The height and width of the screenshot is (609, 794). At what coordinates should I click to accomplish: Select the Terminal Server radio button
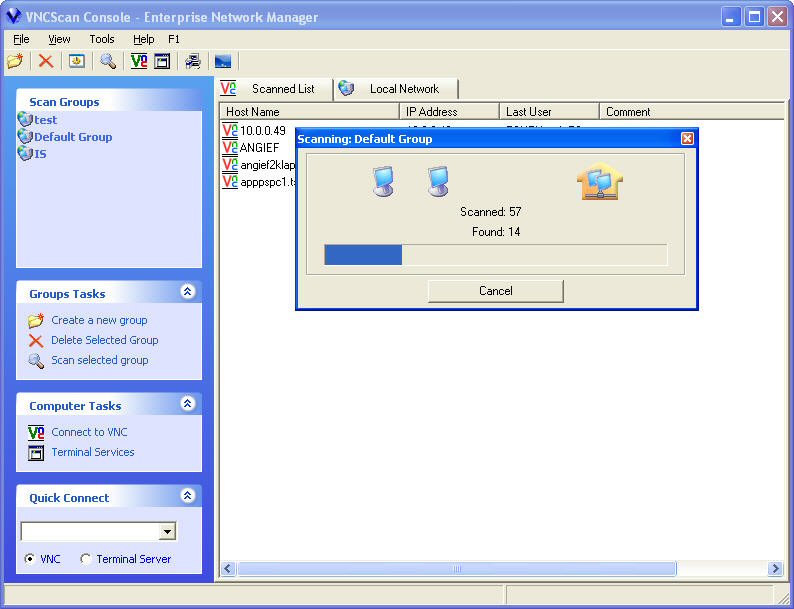pyautogui.click(x=86, y=559)
